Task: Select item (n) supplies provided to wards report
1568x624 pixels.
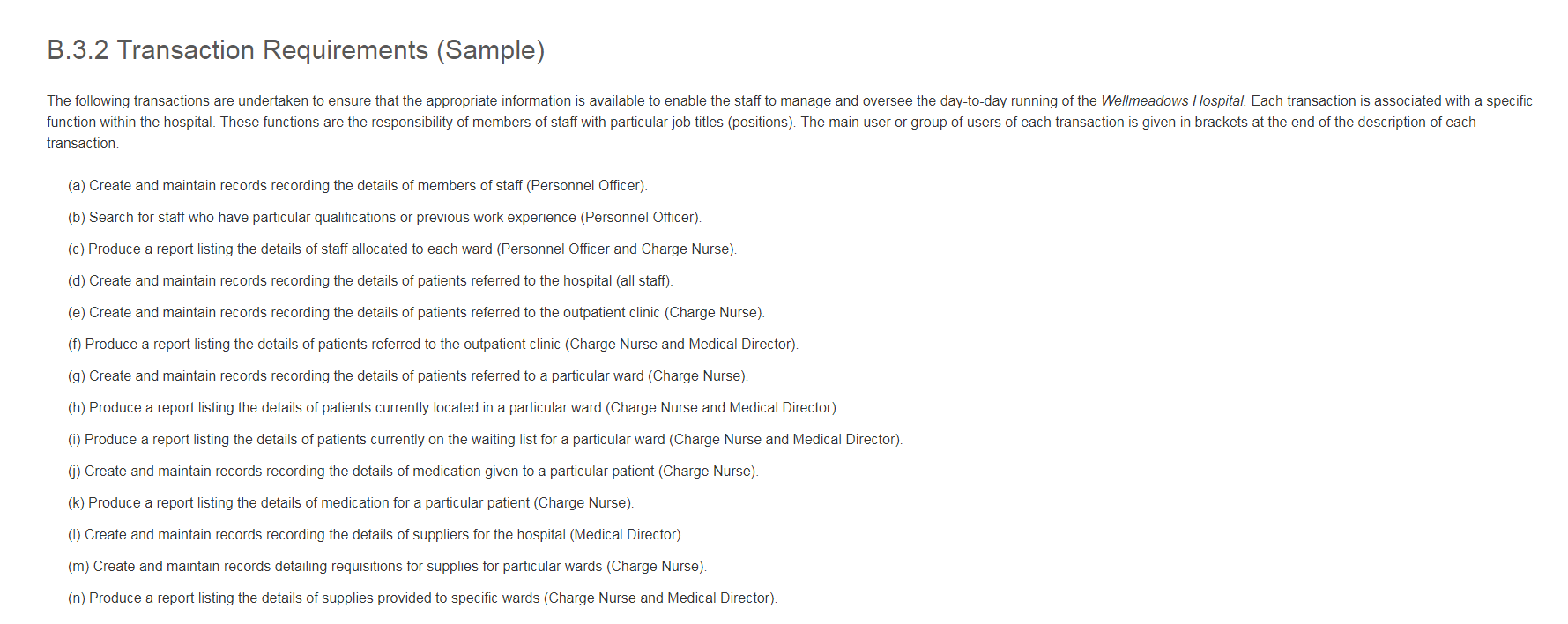Action: (x=422, y=598)
